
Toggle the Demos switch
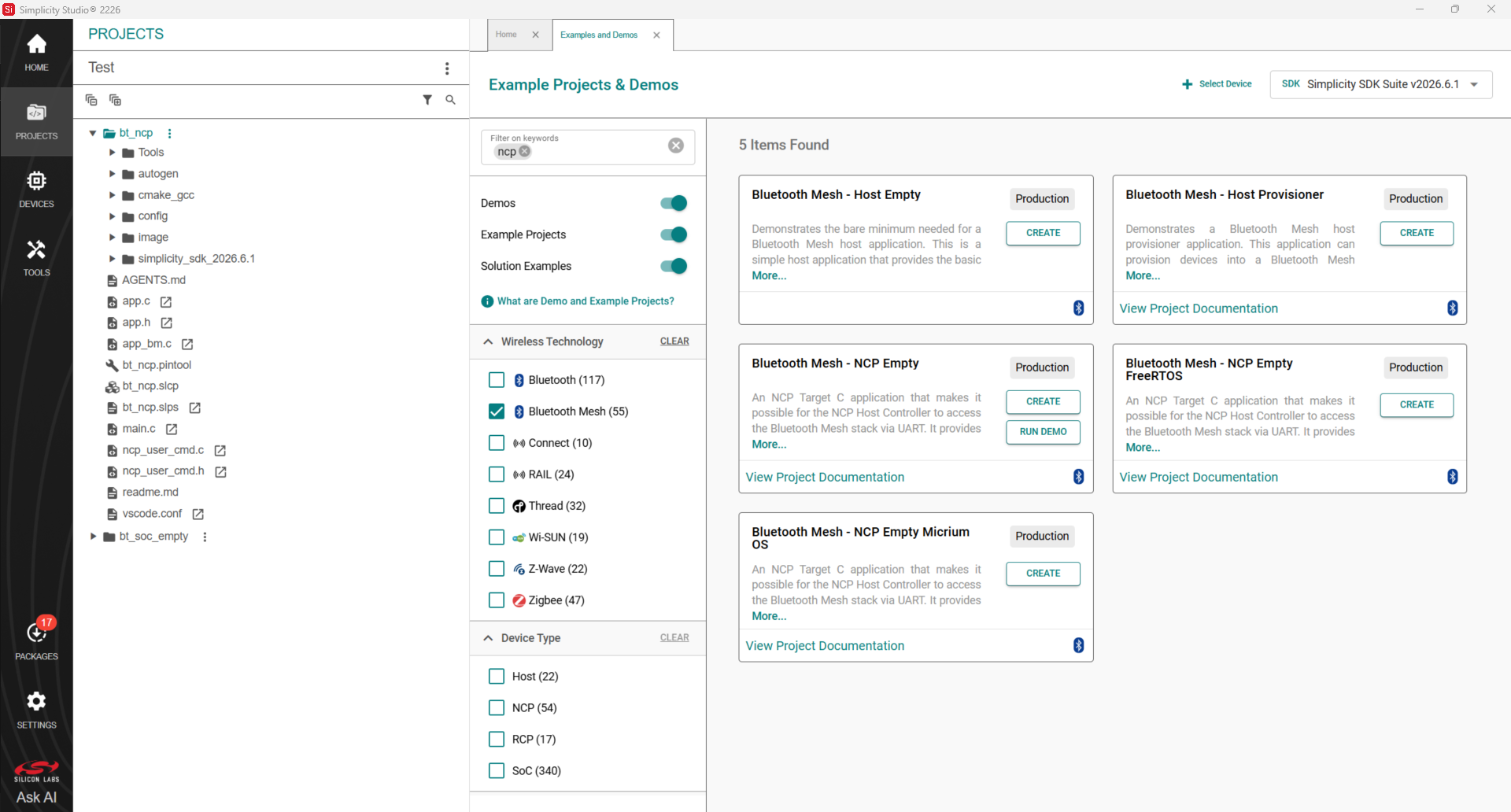[674, 203]
